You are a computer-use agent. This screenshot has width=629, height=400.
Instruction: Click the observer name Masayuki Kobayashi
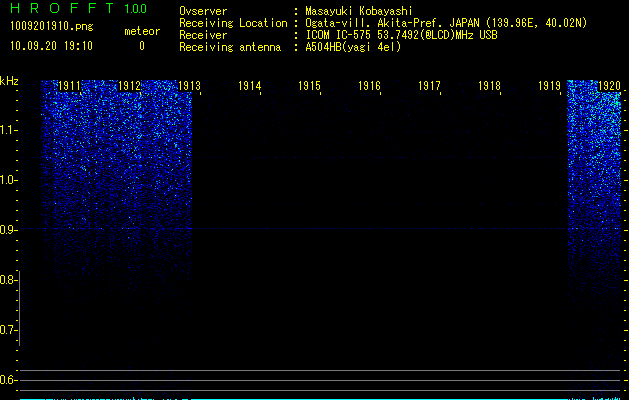pos(359,11)
